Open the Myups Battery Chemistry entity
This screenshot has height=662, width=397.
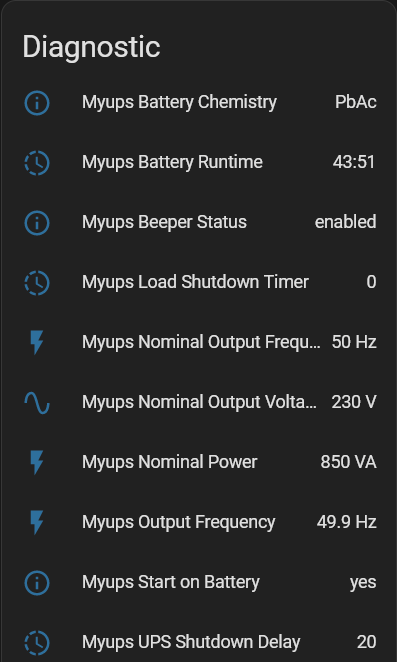tap(200, 103)
